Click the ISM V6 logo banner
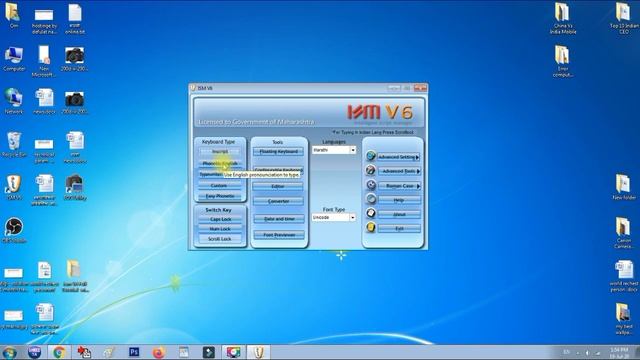640x360 pixels. (309, 112)
